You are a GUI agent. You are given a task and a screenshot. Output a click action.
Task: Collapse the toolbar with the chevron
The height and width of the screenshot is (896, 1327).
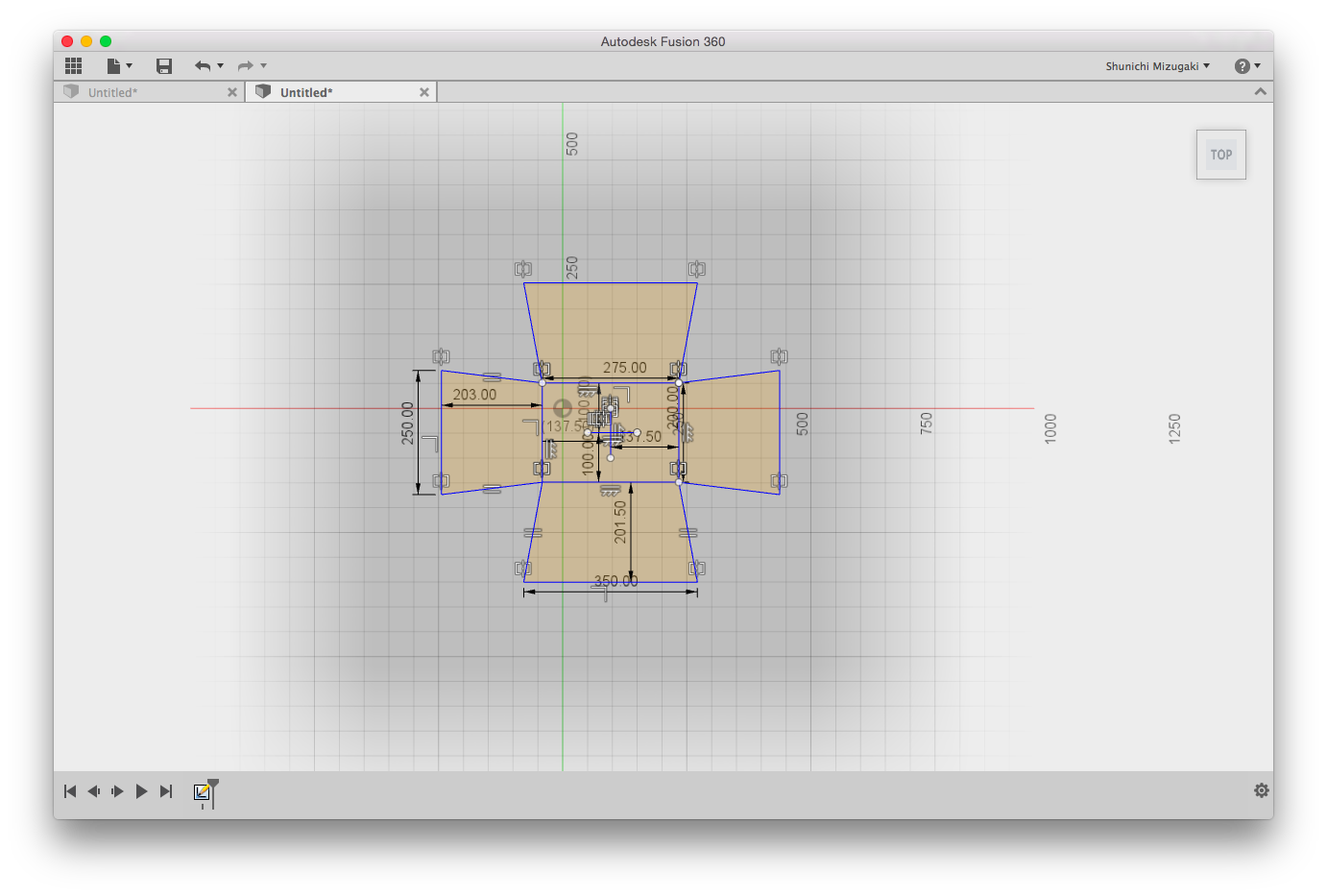click(x=1261, y=91)
